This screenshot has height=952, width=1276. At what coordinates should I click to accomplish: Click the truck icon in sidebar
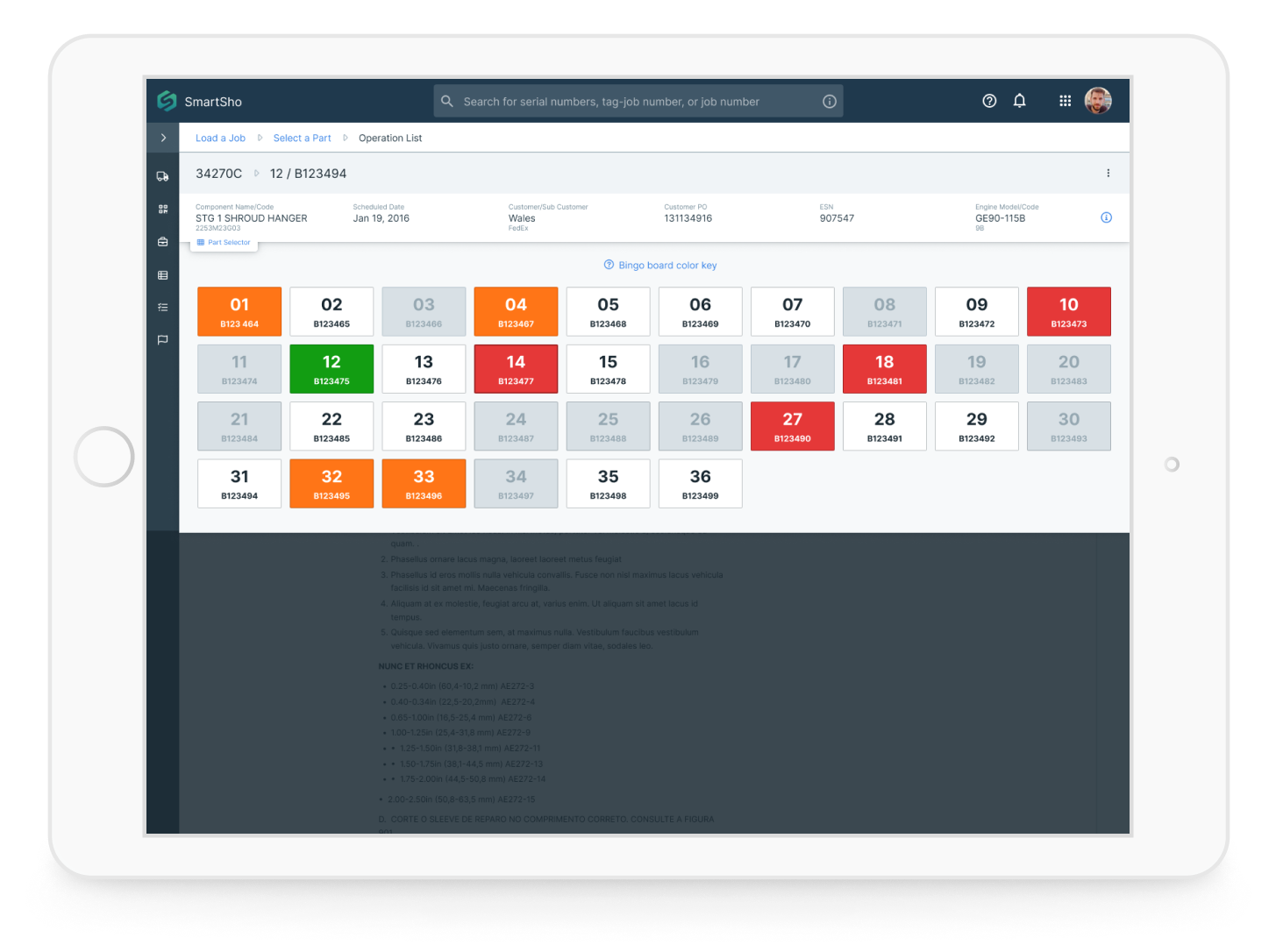(162, 176)
